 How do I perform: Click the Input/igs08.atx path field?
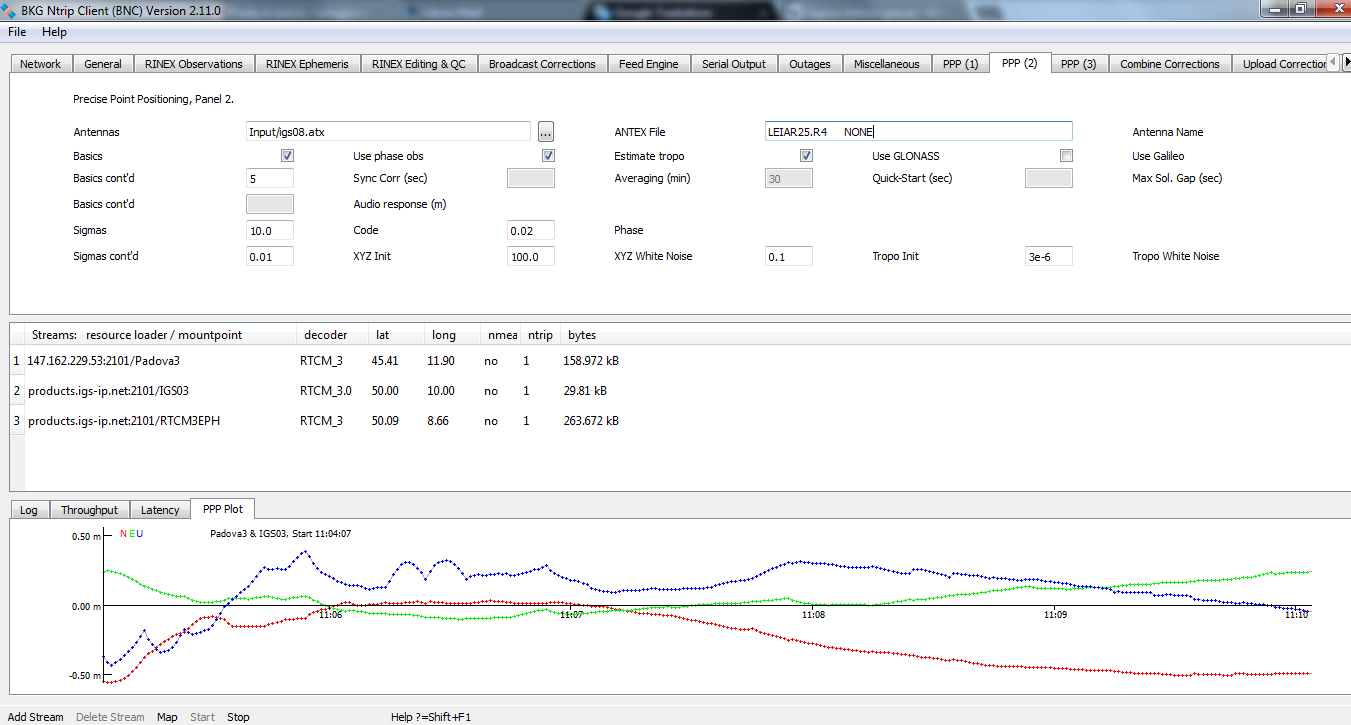tap(388, 131)
